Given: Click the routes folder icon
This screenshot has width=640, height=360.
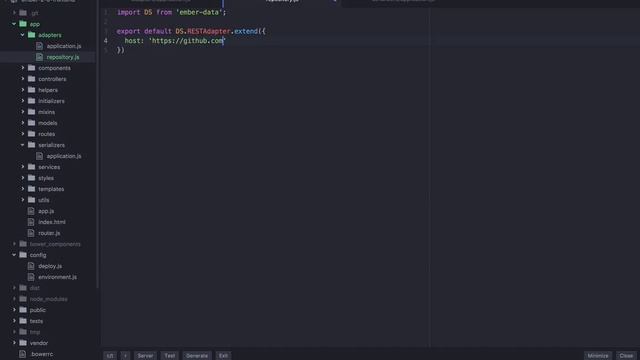Looking at the screenshot, I should (31, 134).
